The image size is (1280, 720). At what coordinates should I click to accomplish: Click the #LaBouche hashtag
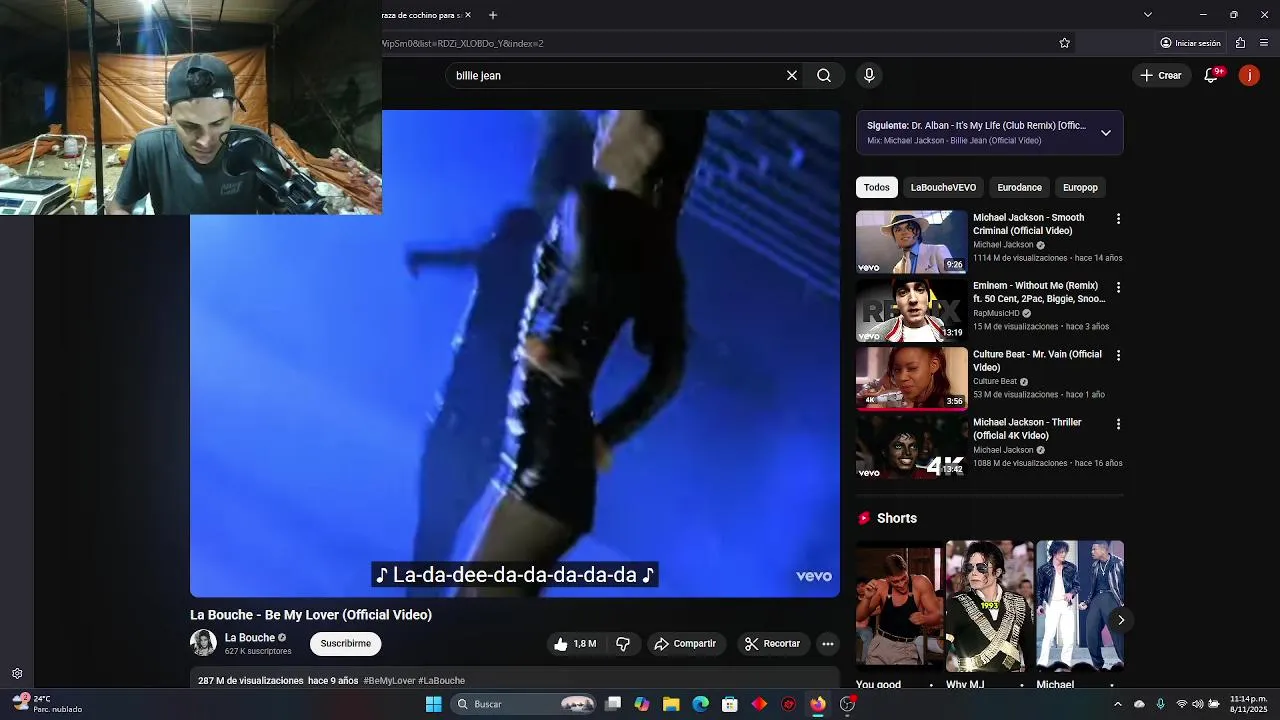[x=442, y=681]
